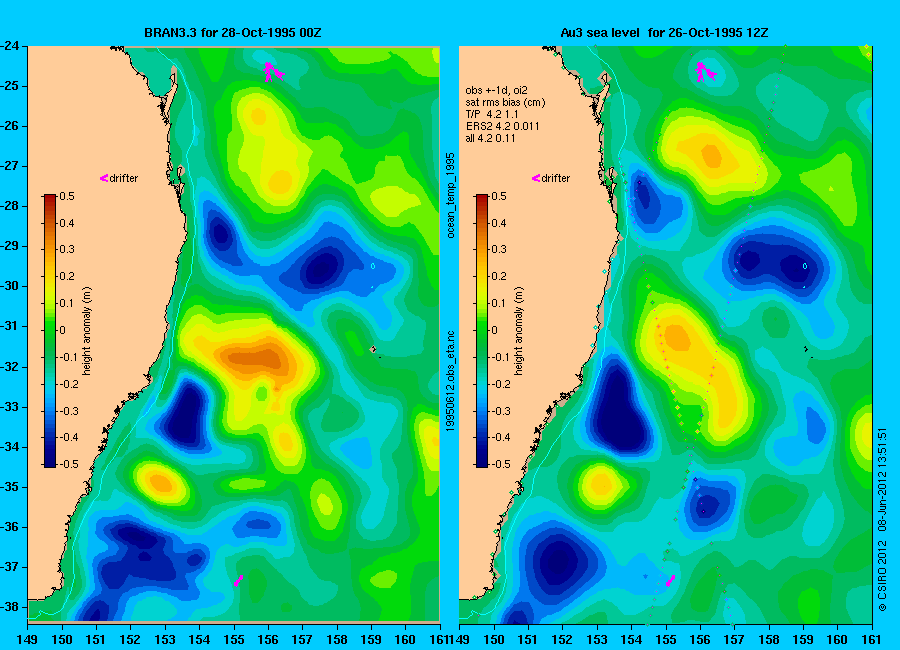Select the 0.5 tick label on Au3 color bar
This screenshot has height=650, width=900.
(x=499, y=196)
